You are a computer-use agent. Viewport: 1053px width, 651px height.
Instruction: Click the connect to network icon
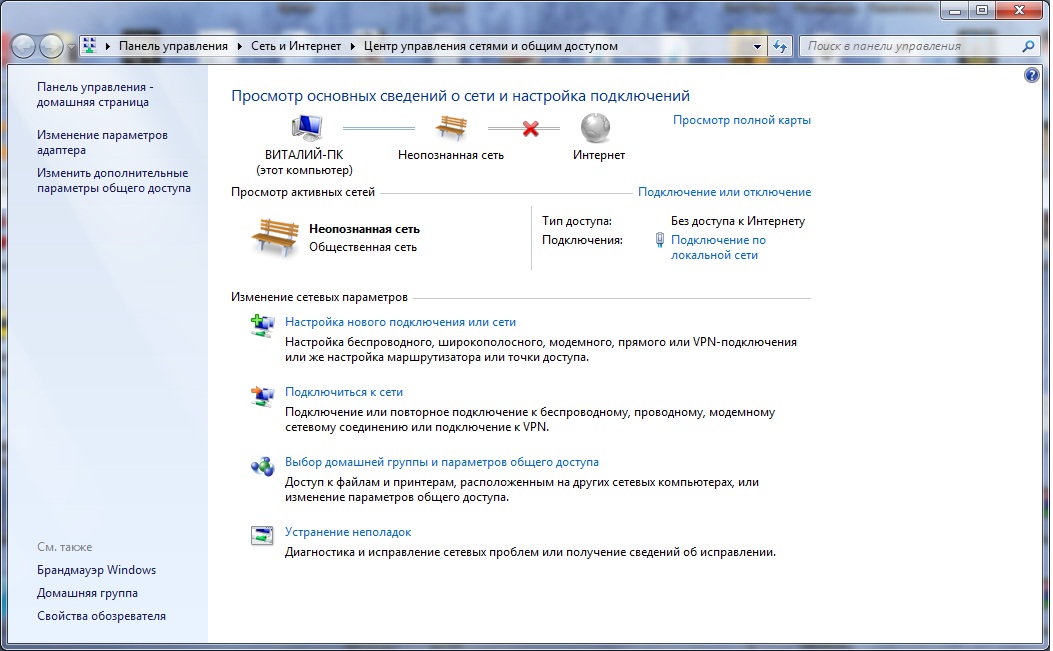coord(263,395)
